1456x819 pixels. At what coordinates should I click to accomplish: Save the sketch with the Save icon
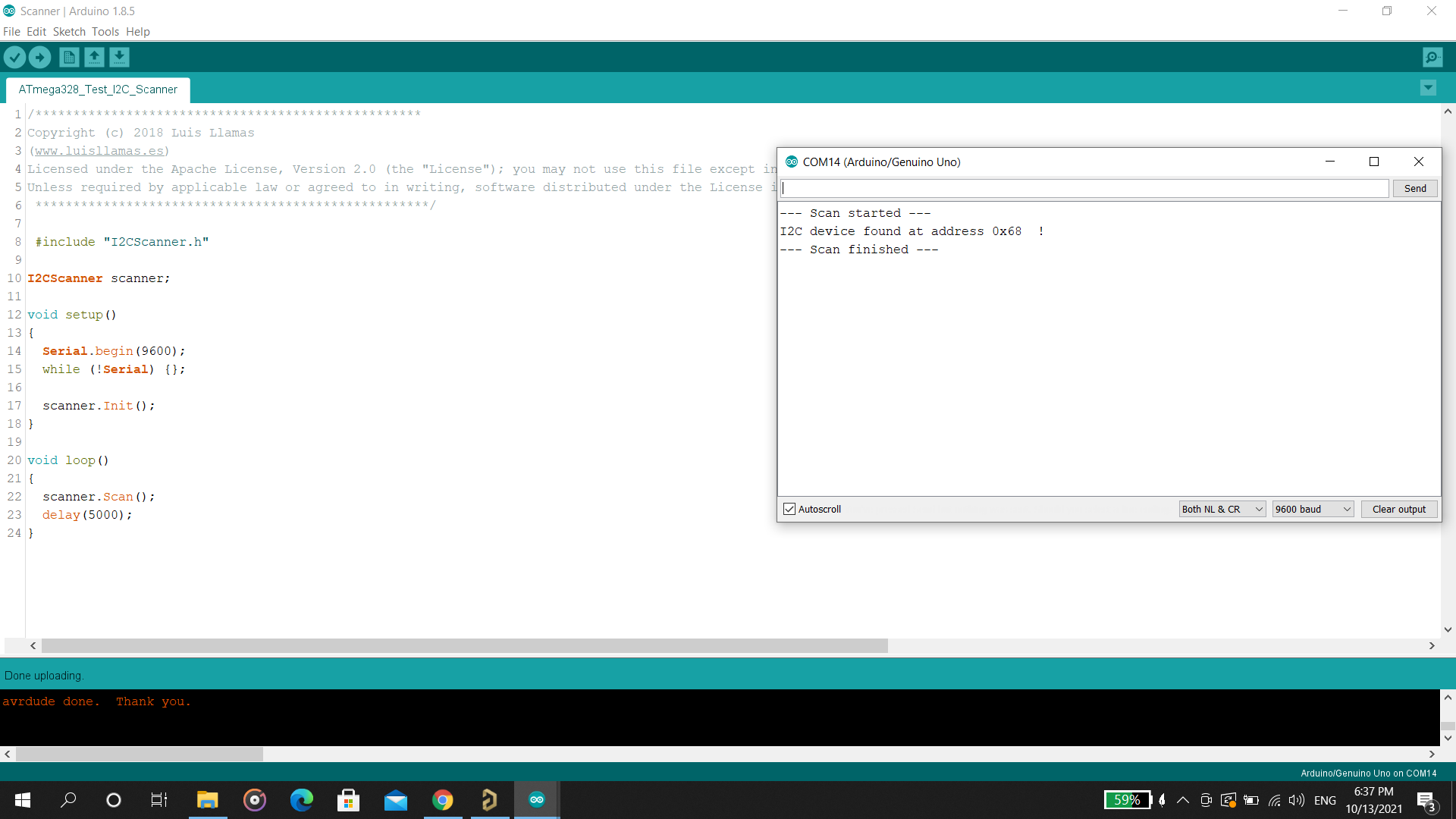(119, 57)
